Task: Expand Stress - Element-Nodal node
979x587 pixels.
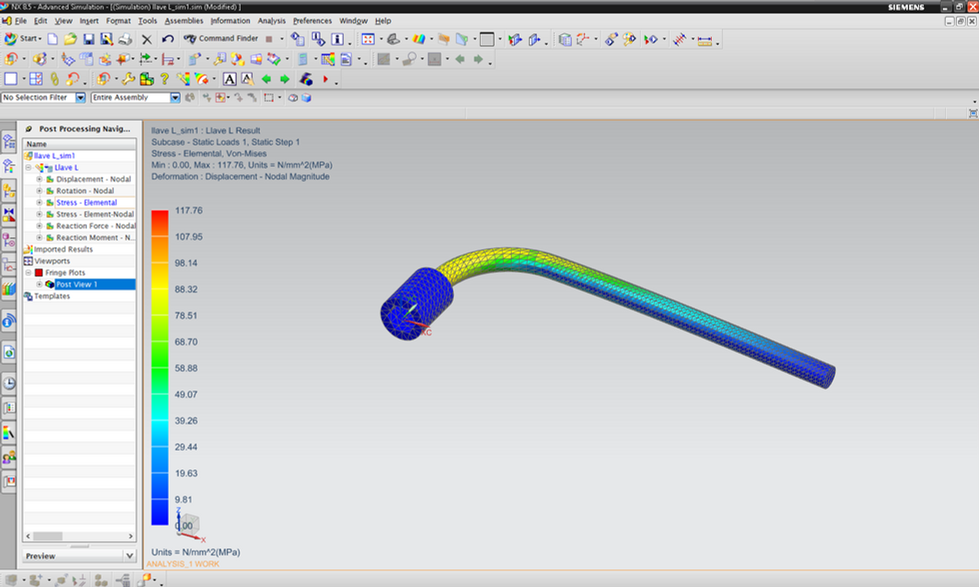Action: tap(39, 214)
